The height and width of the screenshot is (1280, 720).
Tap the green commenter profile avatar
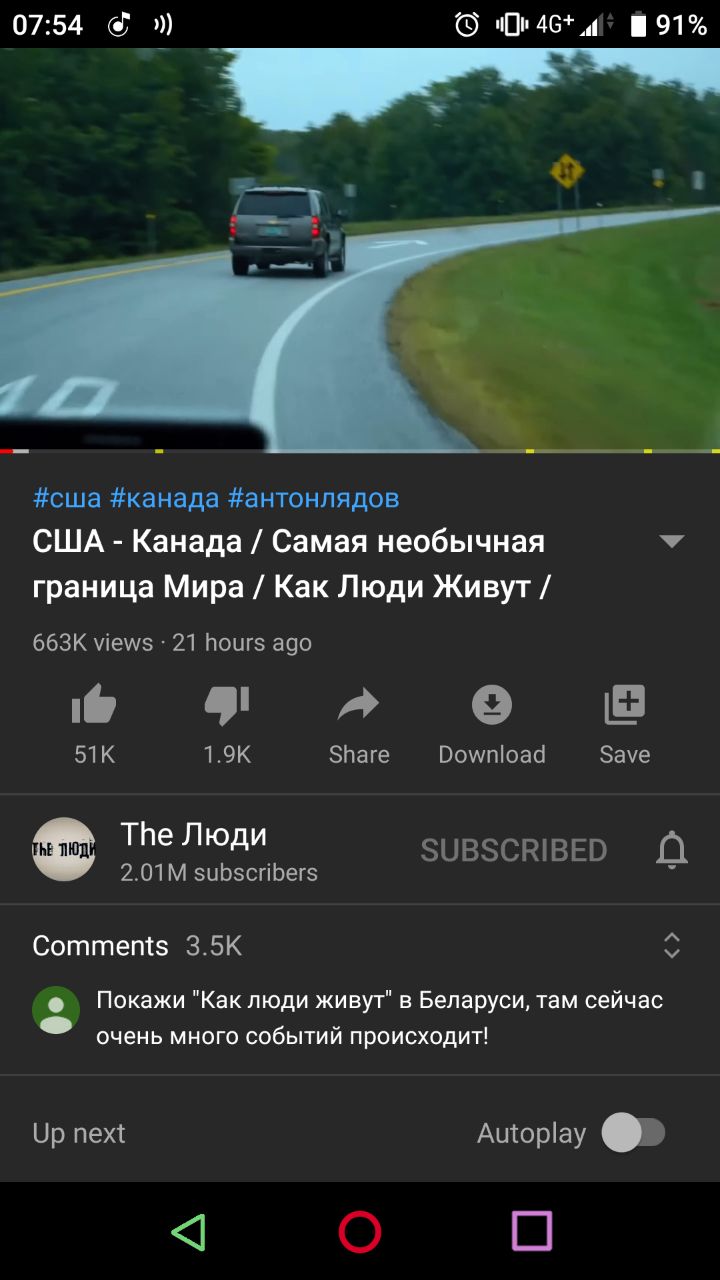[56, 1010]
